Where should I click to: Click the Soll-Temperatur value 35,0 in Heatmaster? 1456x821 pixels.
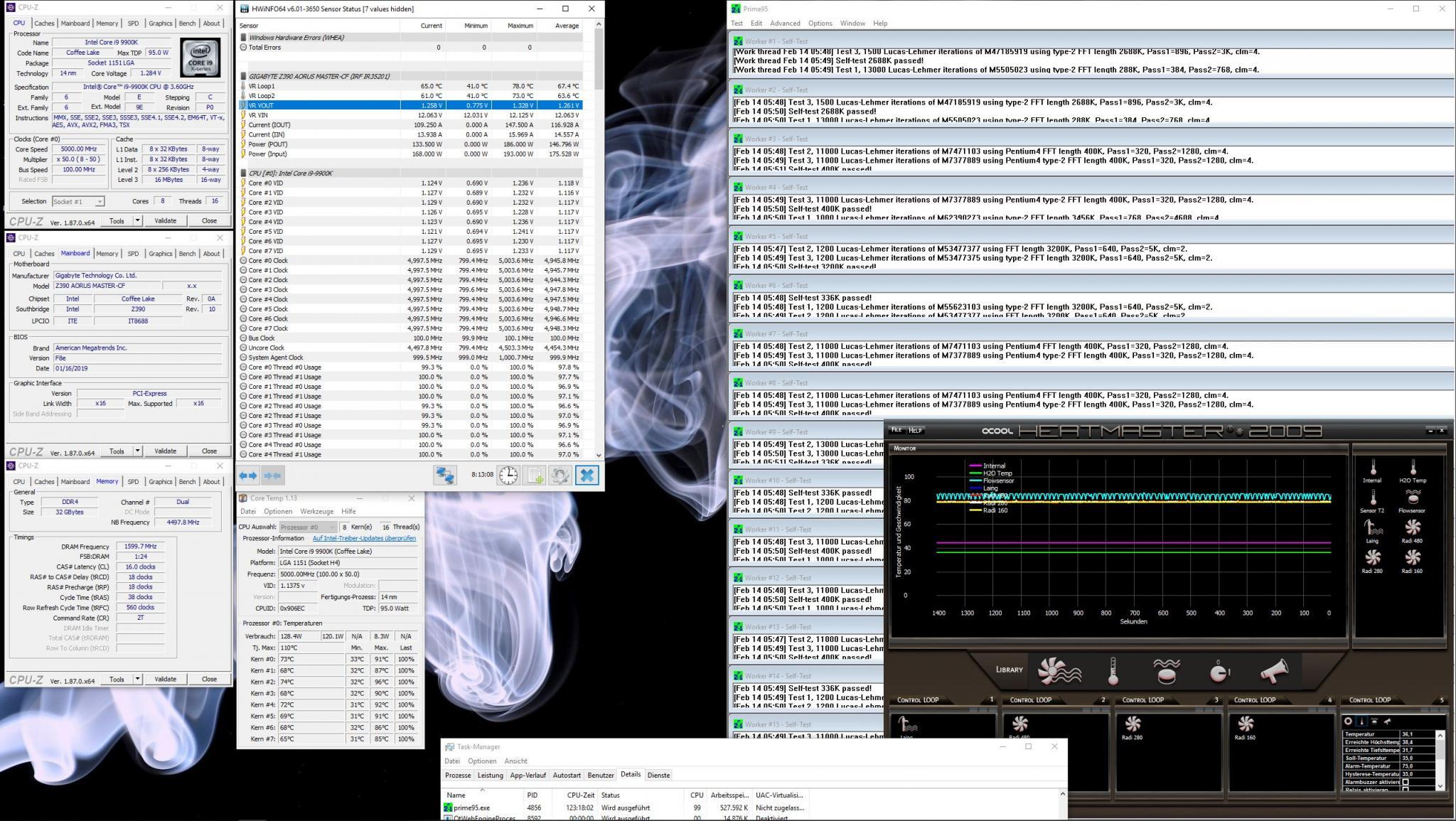[1417, 758]
